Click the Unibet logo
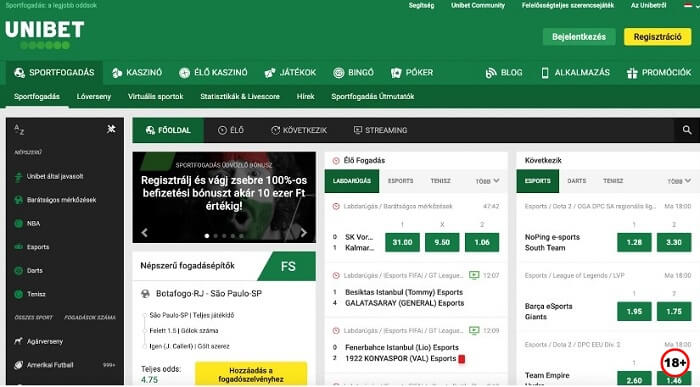 (44, 35)
